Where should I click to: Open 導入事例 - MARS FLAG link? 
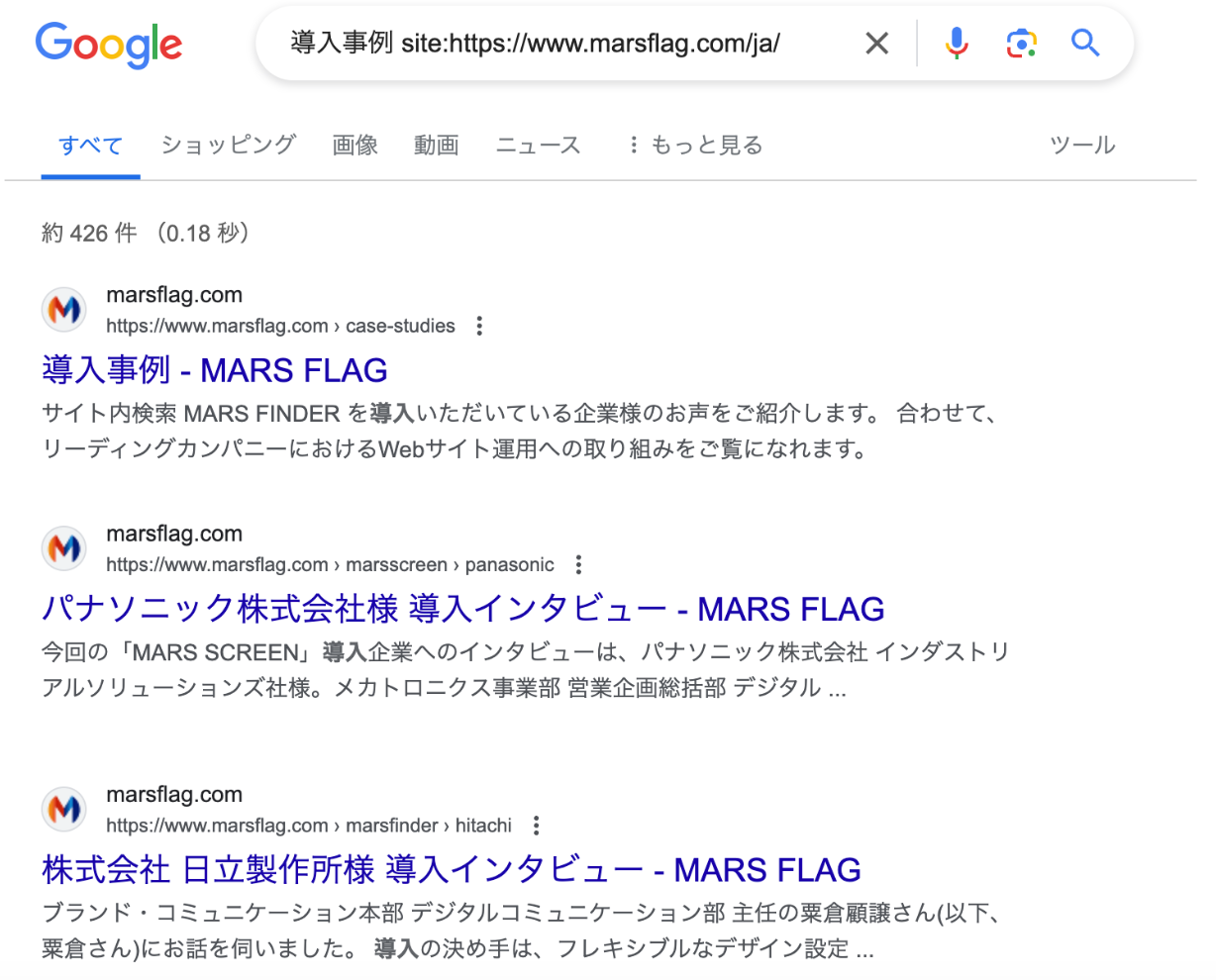click(x=215, y=370)
